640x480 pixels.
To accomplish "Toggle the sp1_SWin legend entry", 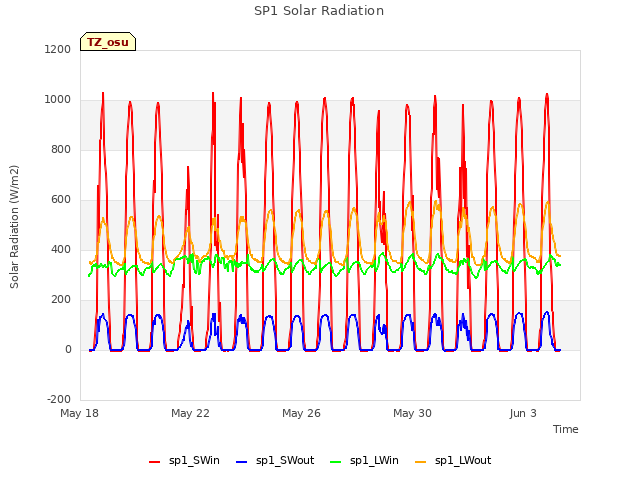I will coord(184,461).
